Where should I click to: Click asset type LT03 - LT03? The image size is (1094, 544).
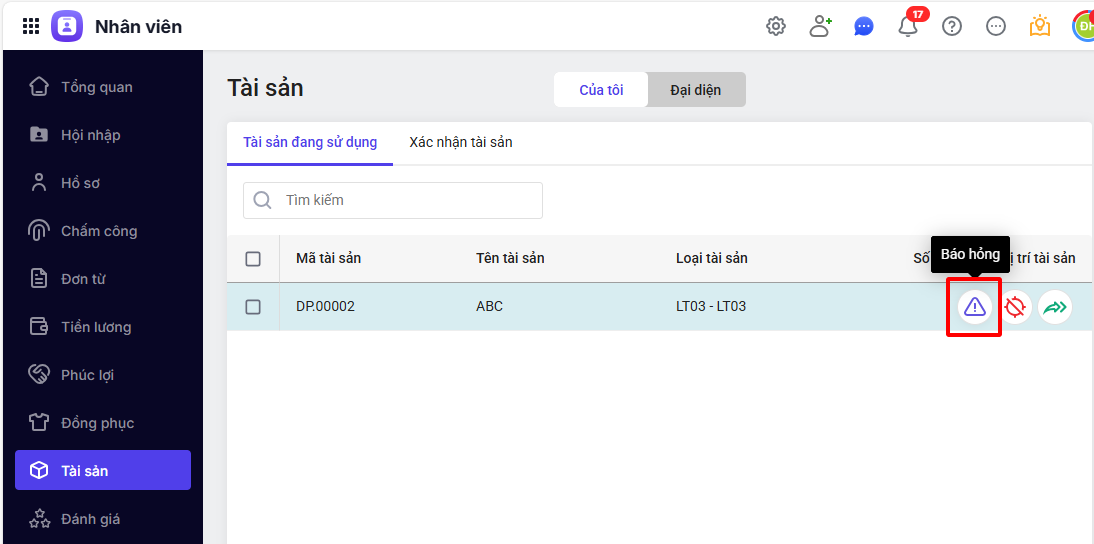711,306
